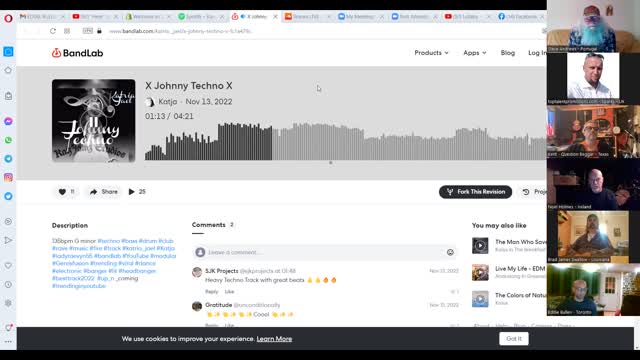Play The Man Who Save suggested track
Screen dimensions: 640x360
click(x=480, y=246)
